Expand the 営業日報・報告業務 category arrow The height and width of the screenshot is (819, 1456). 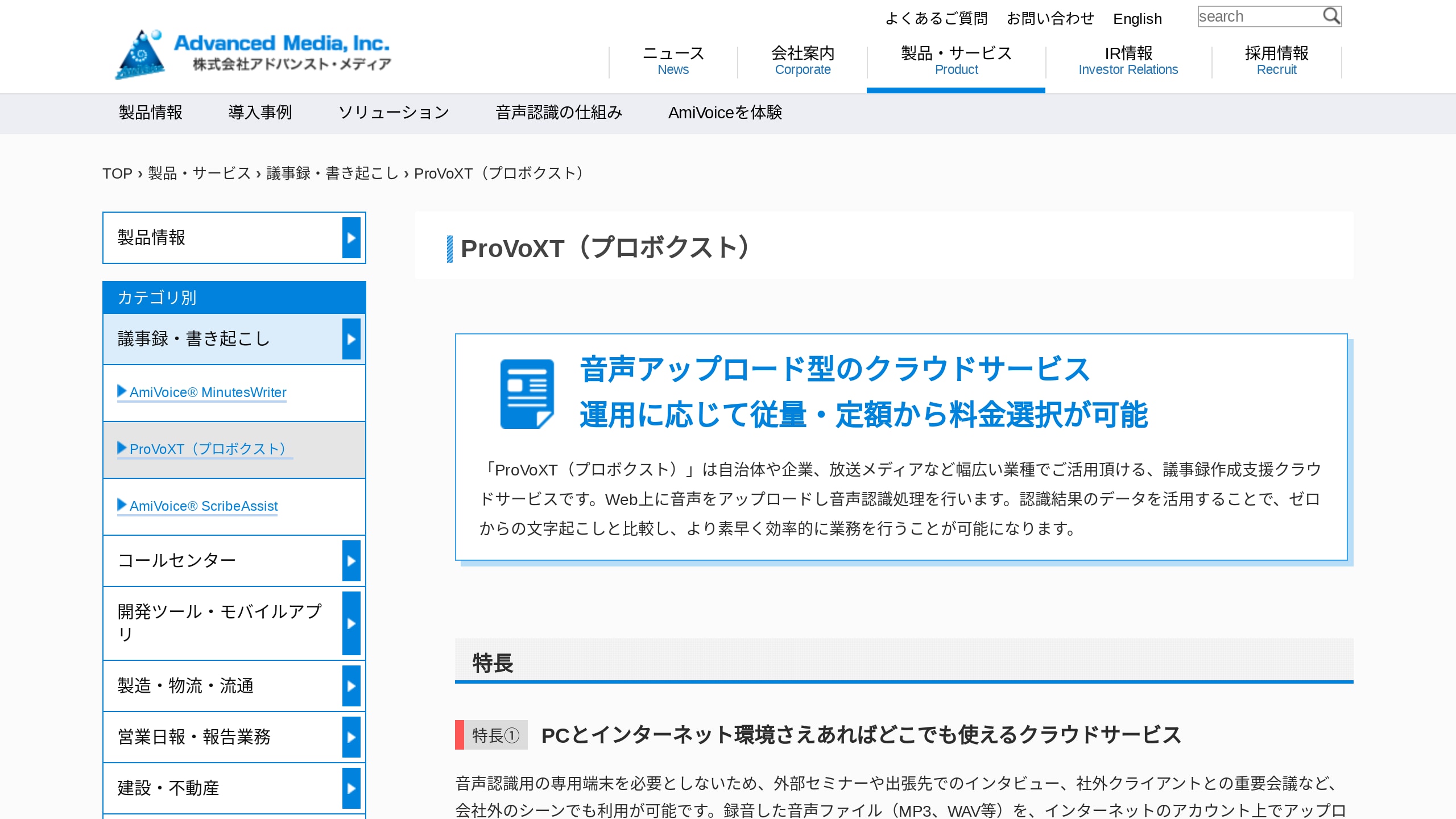click(x=351, y=737)
